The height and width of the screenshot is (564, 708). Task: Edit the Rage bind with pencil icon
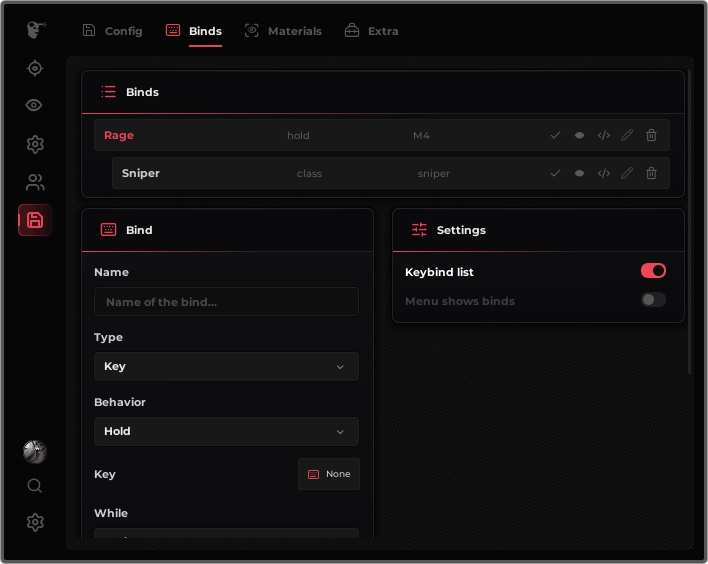click(x=627, y=135)
